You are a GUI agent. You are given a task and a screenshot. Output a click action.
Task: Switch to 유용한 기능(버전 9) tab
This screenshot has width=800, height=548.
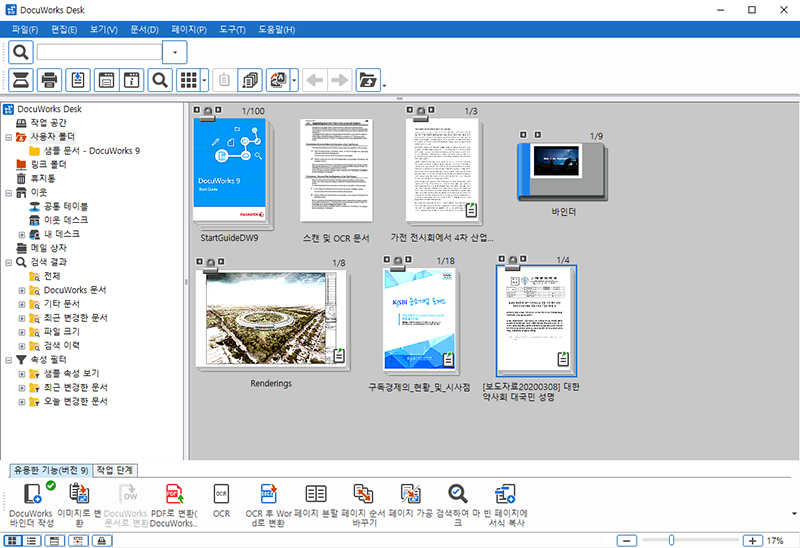51,470
